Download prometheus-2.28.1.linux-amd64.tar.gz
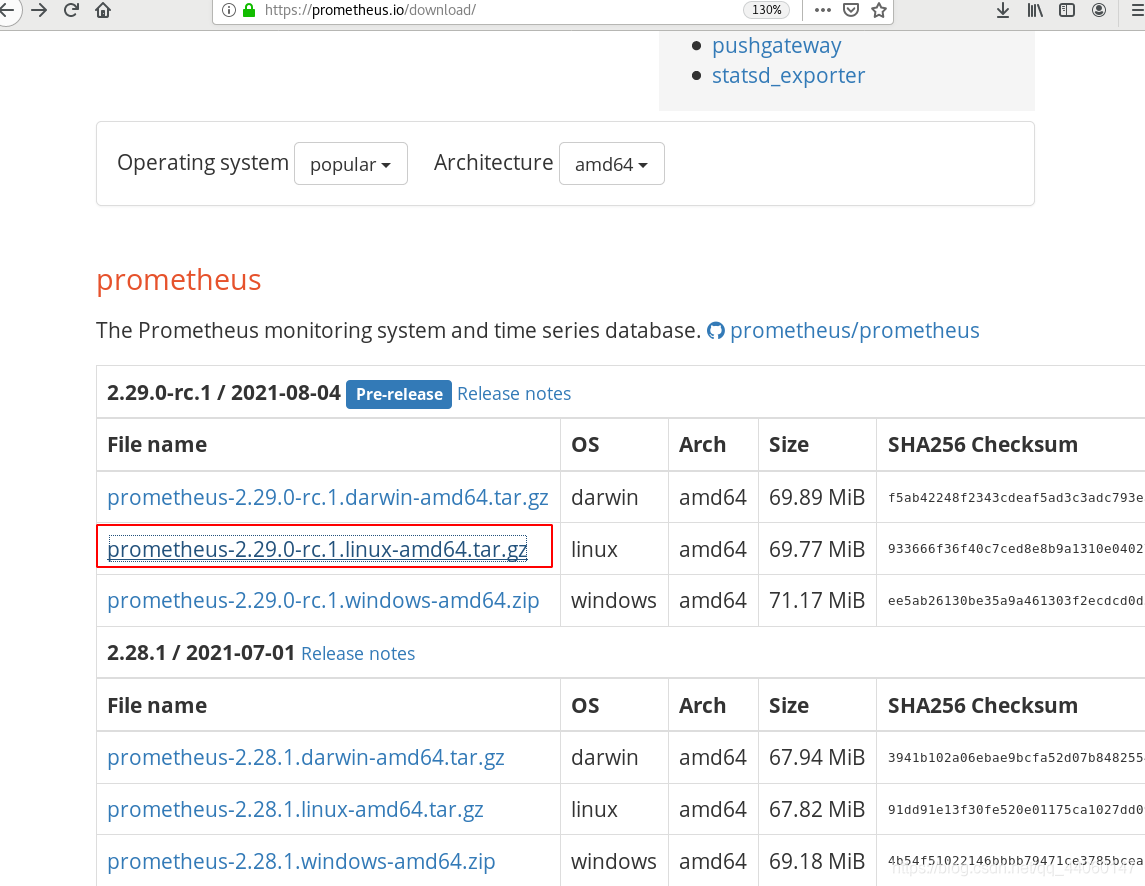The image size is (1145, 886). [295, 809]
